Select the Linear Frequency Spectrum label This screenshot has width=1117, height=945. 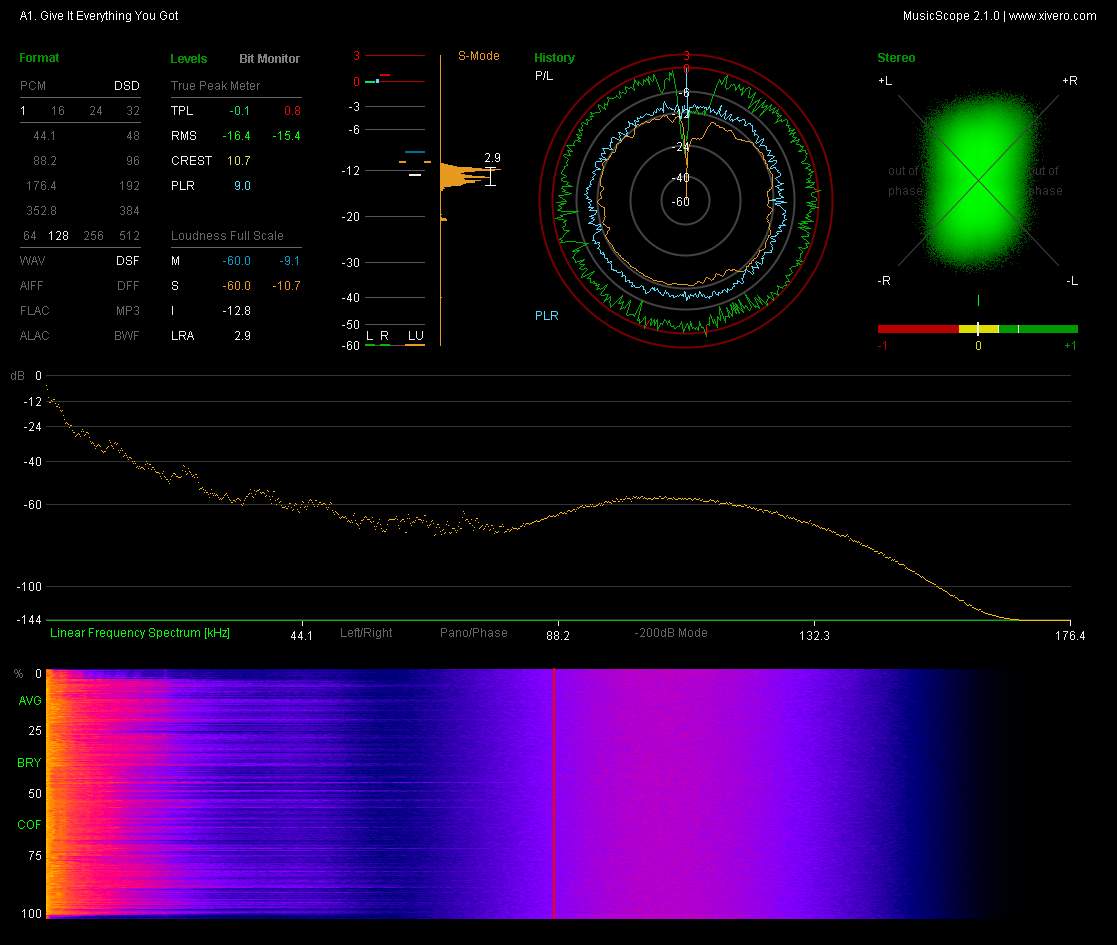139,633
